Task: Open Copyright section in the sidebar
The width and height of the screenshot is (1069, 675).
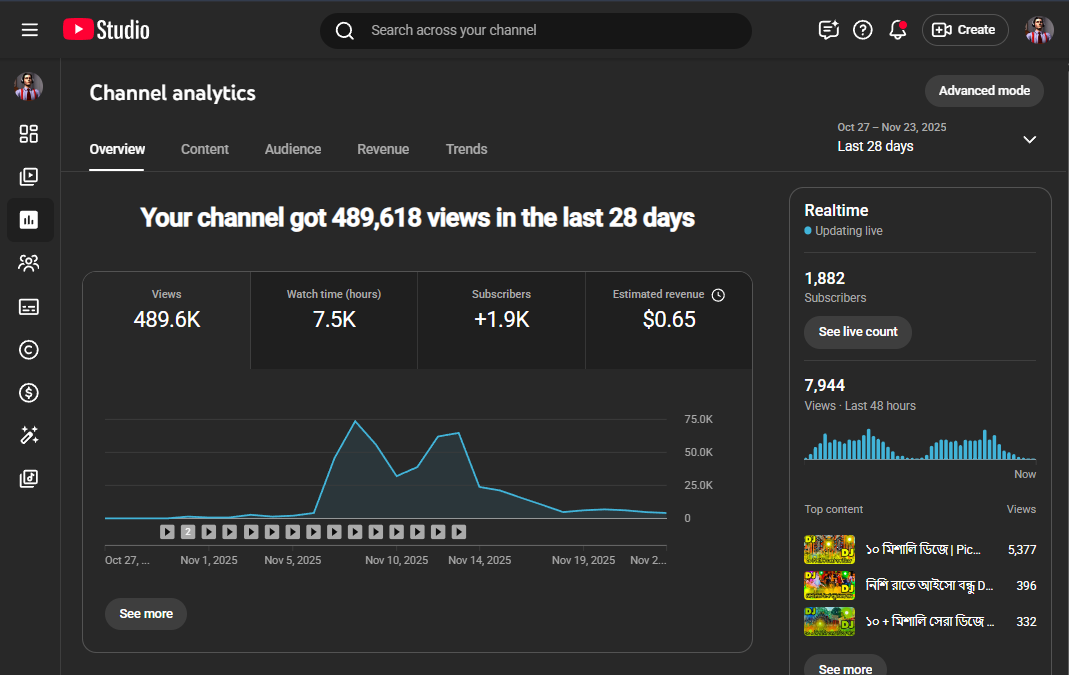Action: coord(29,350)
